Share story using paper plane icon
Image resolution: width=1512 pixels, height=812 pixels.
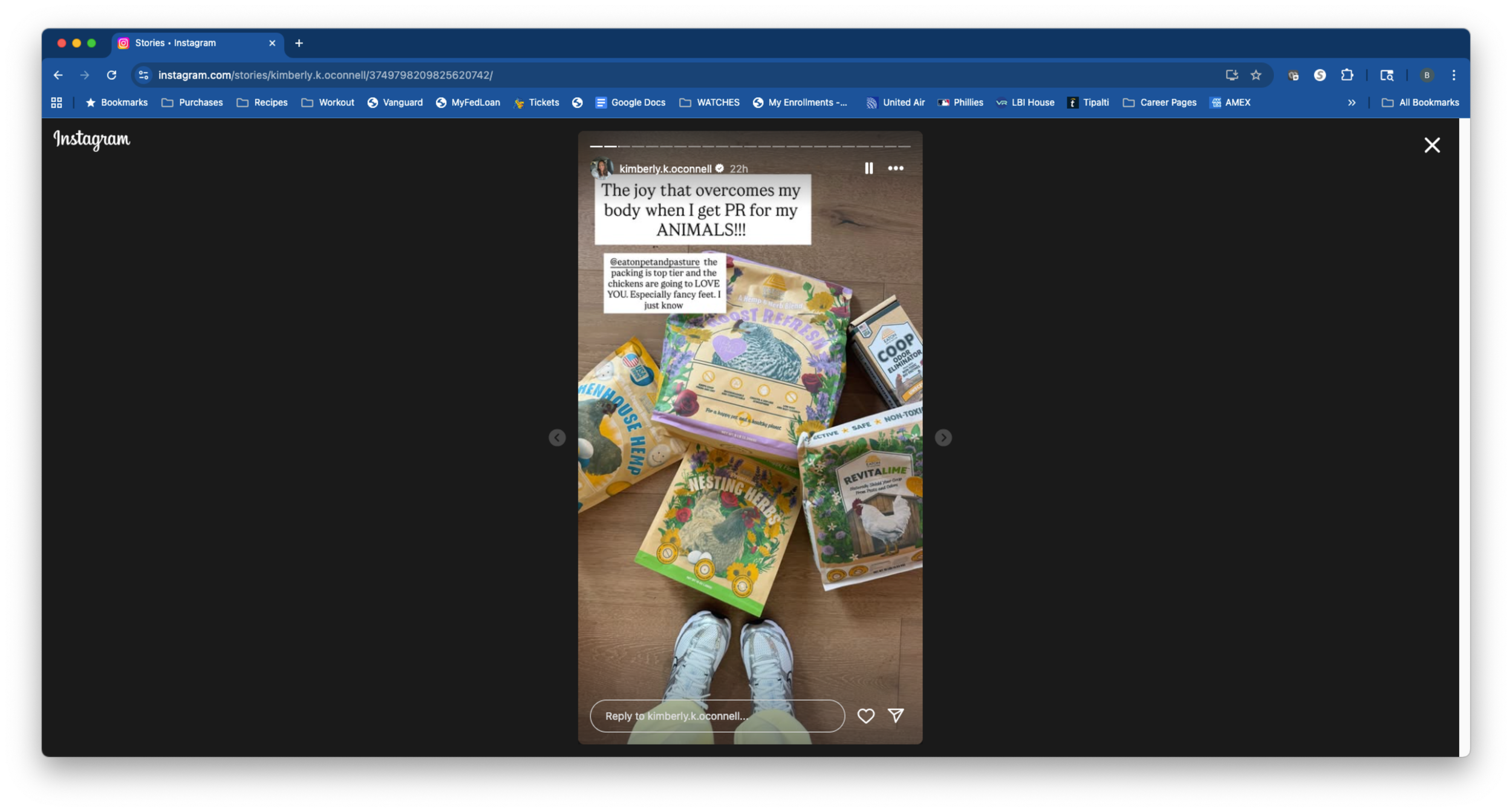click(x=895, y=716)
